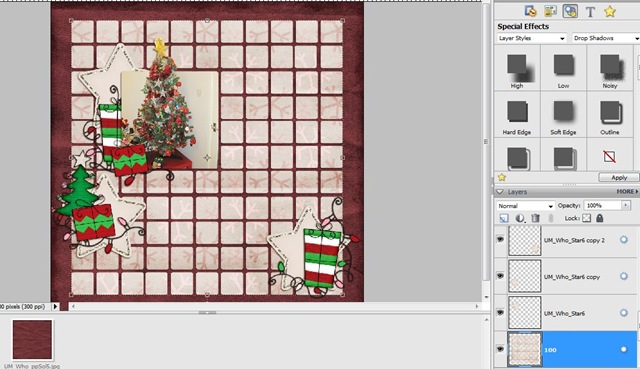Hide the UM_Who_Star6 copy 2 layer

[x=500, y=240]
